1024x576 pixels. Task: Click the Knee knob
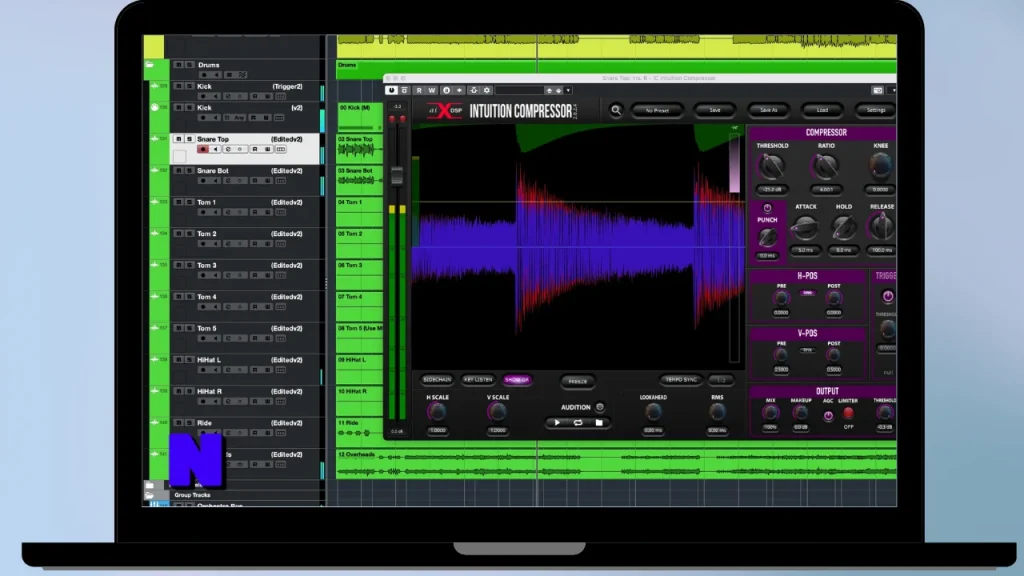[x=880, y=167]
